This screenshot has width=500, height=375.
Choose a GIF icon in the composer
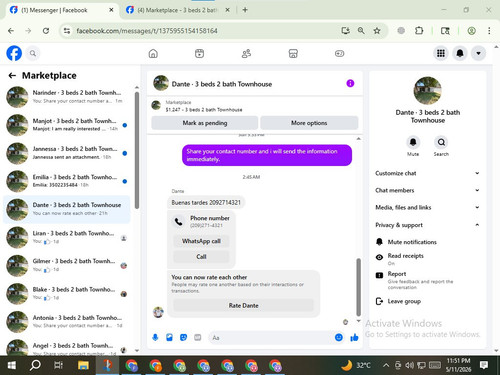point(198,338)
